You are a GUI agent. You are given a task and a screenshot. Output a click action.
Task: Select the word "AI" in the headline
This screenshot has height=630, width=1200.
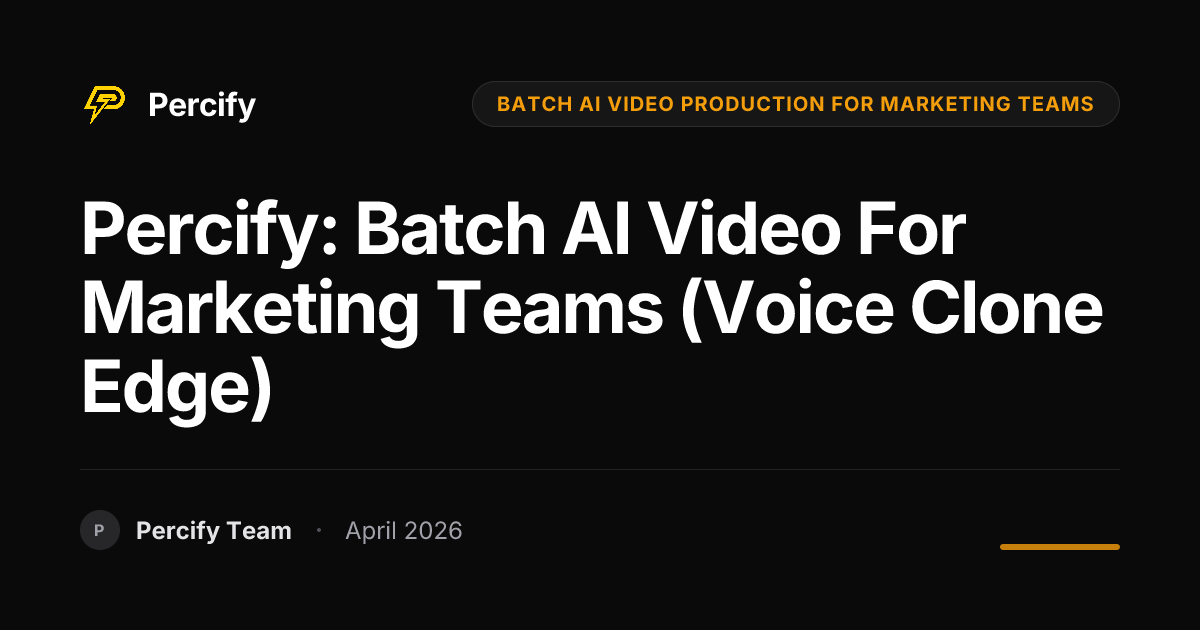pyautogui.click(x=615, y=229)
